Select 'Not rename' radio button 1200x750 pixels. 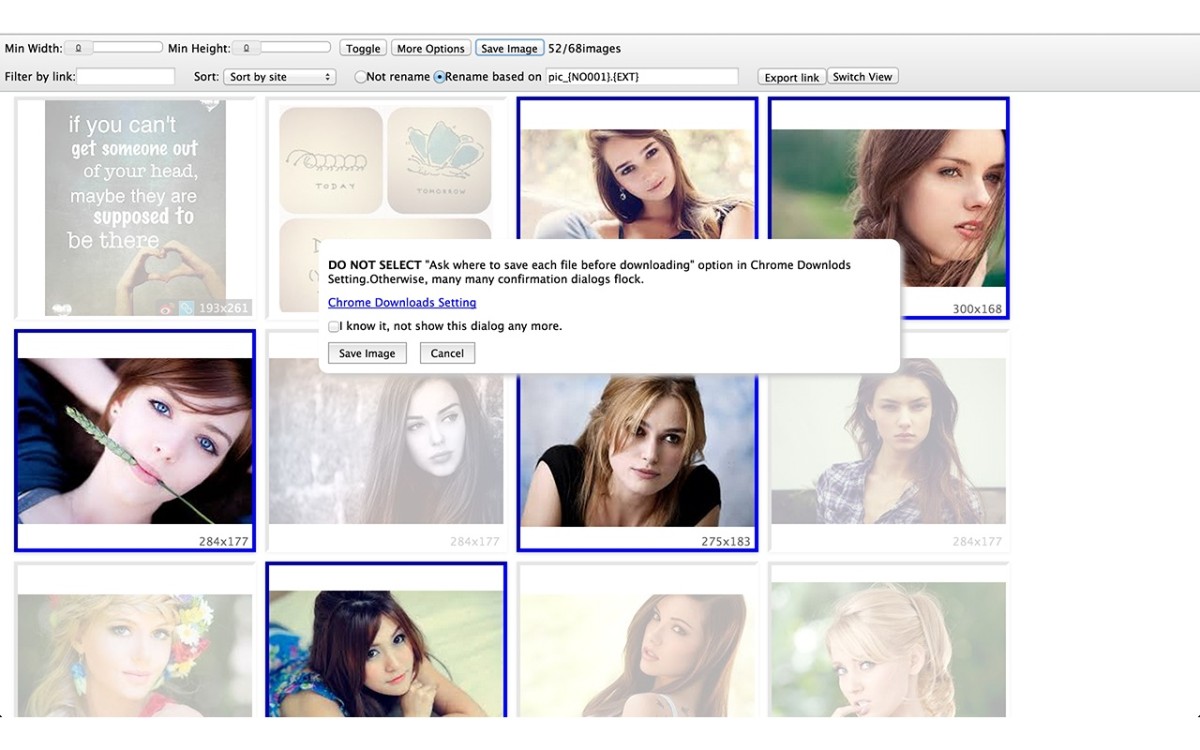coord(360,77)
